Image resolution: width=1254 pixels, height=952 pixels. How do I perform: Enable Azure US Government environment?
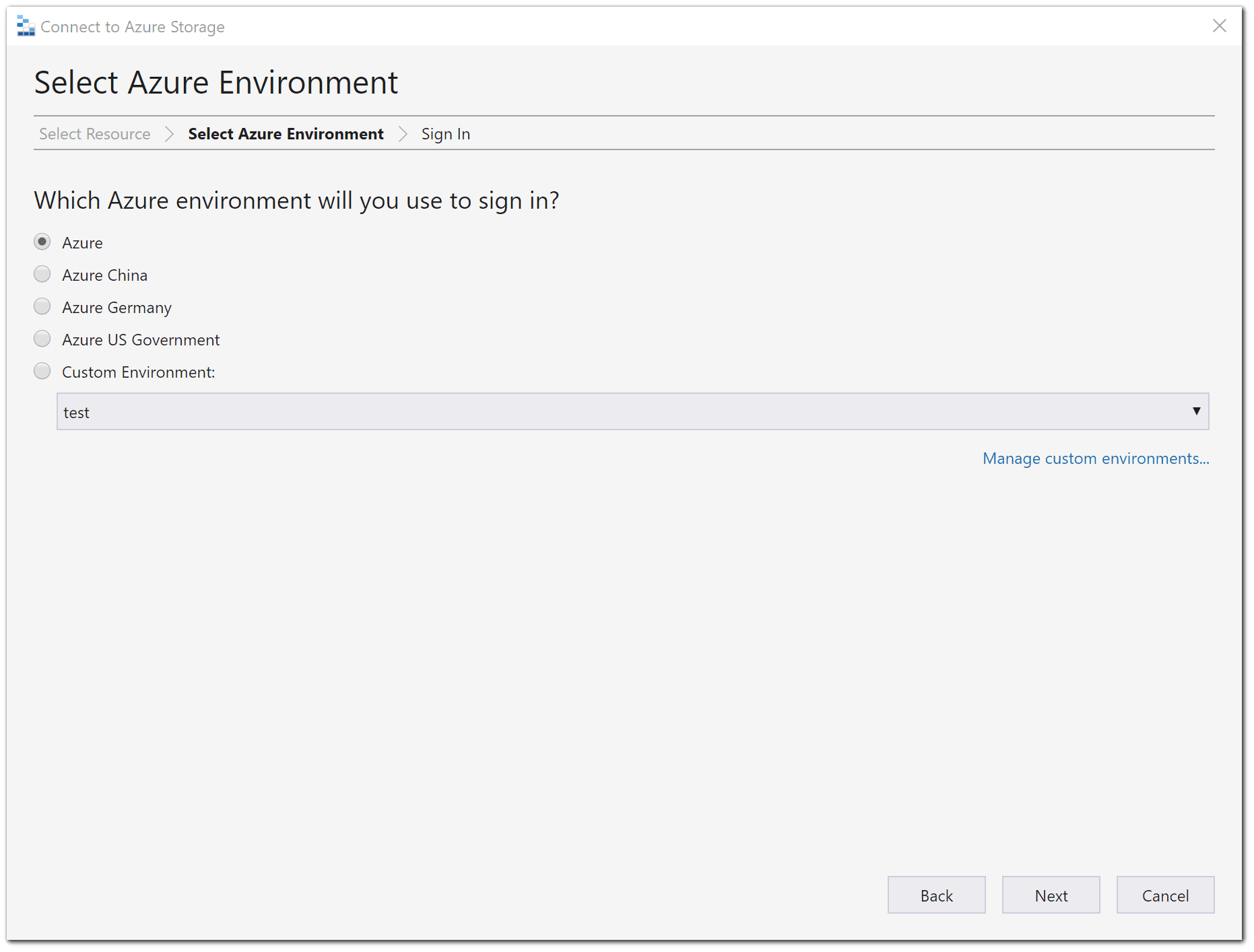pos(42,339)
